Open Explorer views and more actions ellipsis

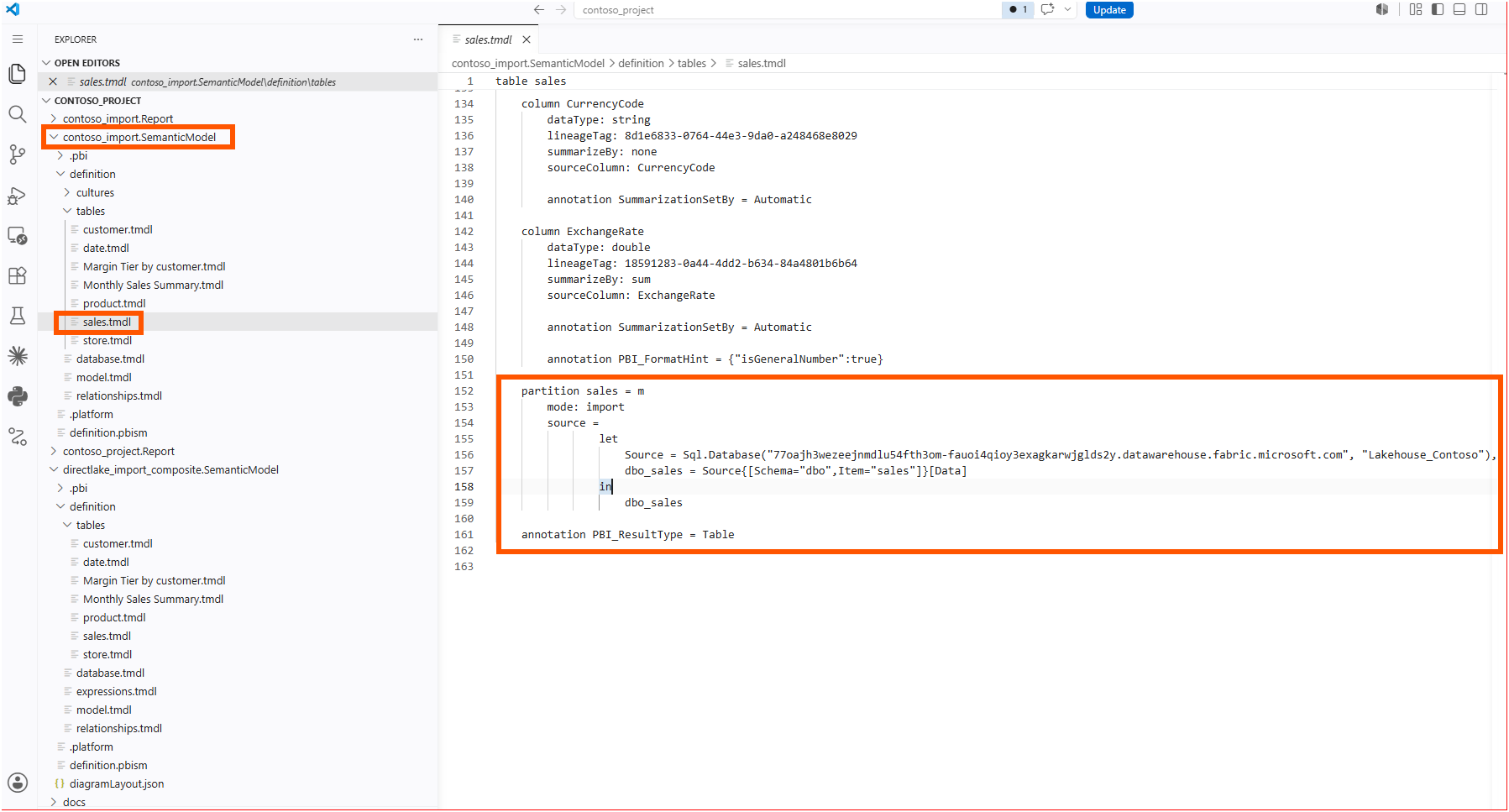pos(418,39)
